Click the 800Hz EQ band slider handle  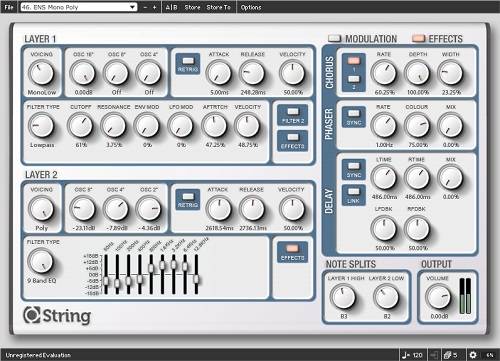pos(151,268)
